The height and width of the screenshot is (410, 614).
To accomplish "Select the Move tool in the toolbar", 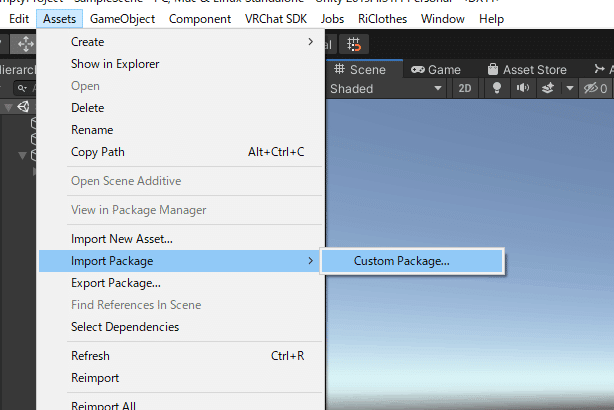I will [x=25, y=44].
